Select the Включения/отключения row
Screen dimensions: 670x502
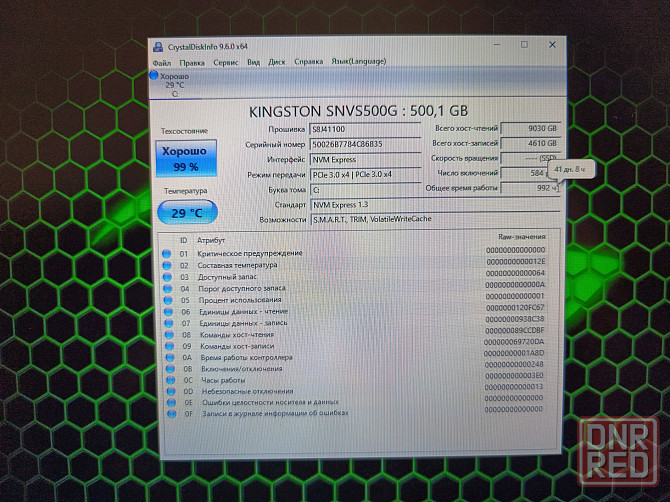(356, 367)
